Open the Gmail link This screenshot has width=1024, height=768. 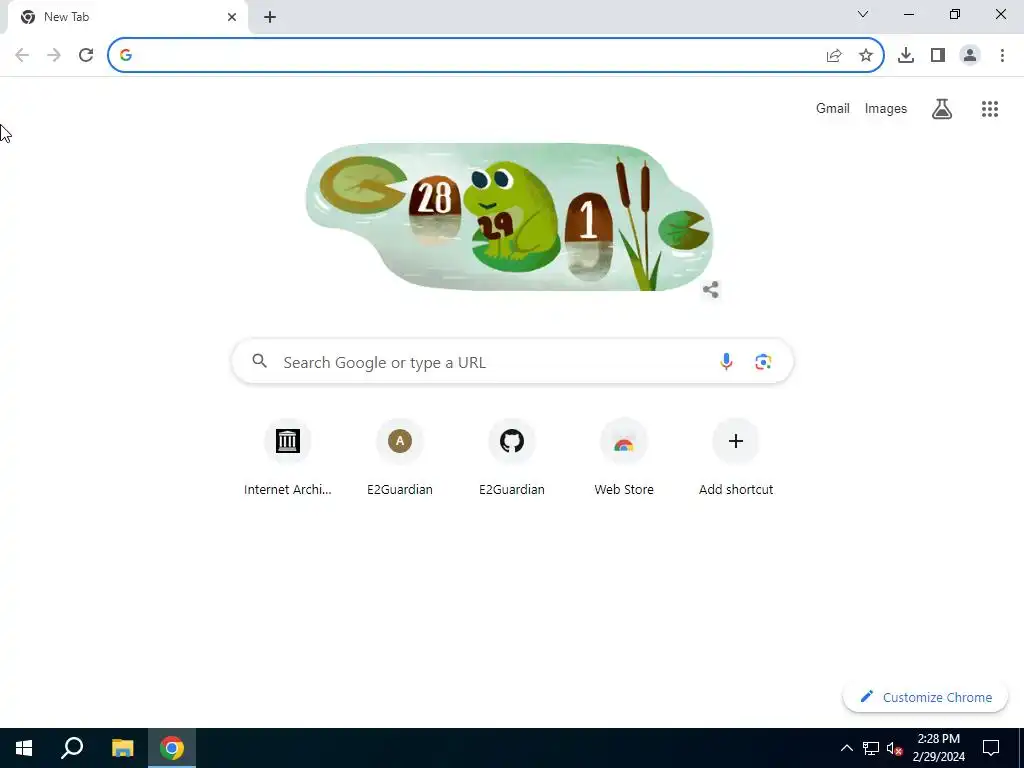point(833,108)
